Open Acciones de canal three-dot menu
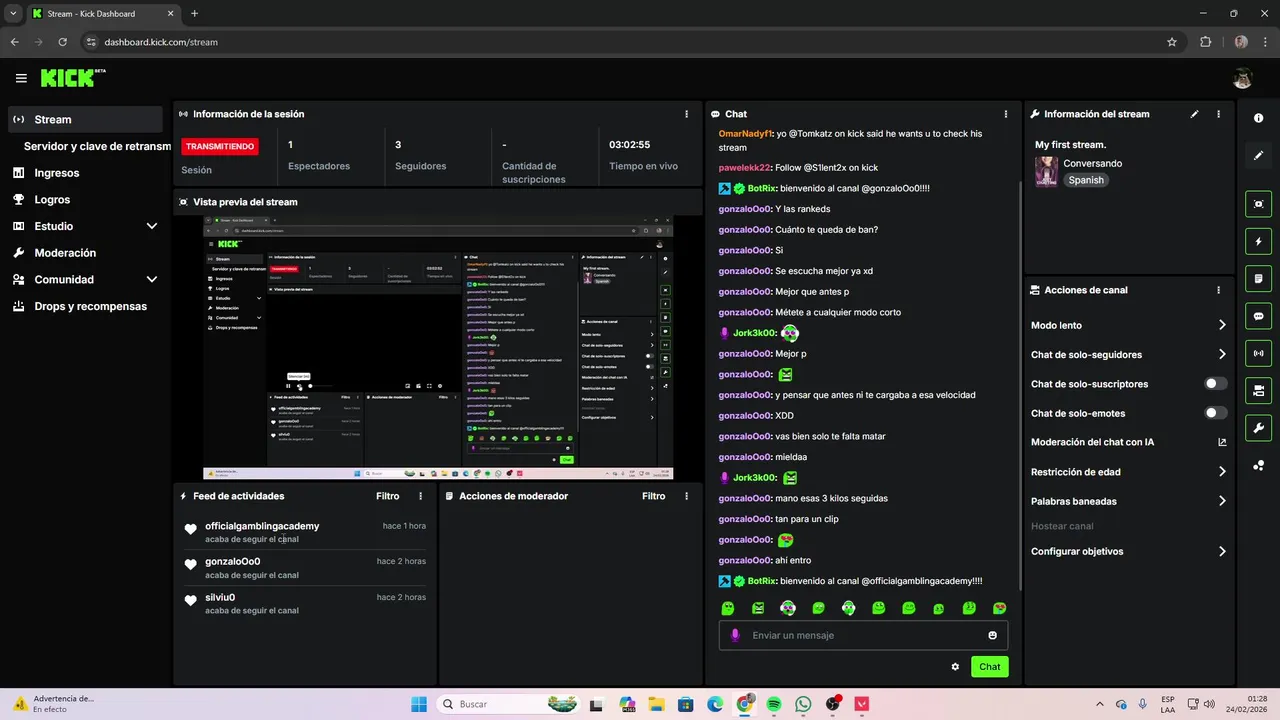 [x=1218, y=290]
